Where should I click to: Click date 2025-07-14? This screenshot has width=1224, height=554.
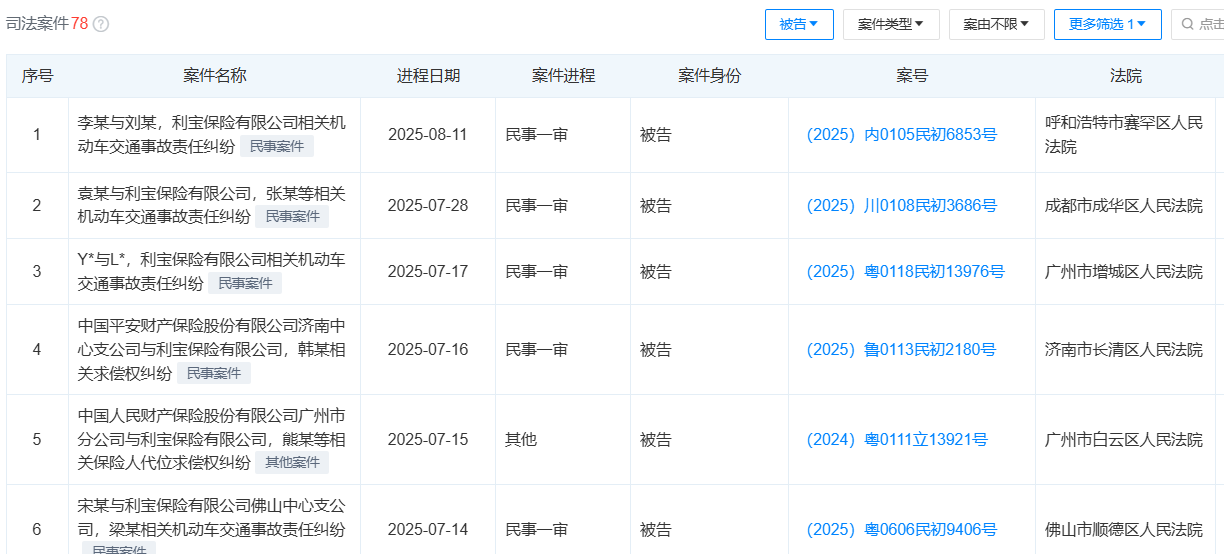[428, 529]
